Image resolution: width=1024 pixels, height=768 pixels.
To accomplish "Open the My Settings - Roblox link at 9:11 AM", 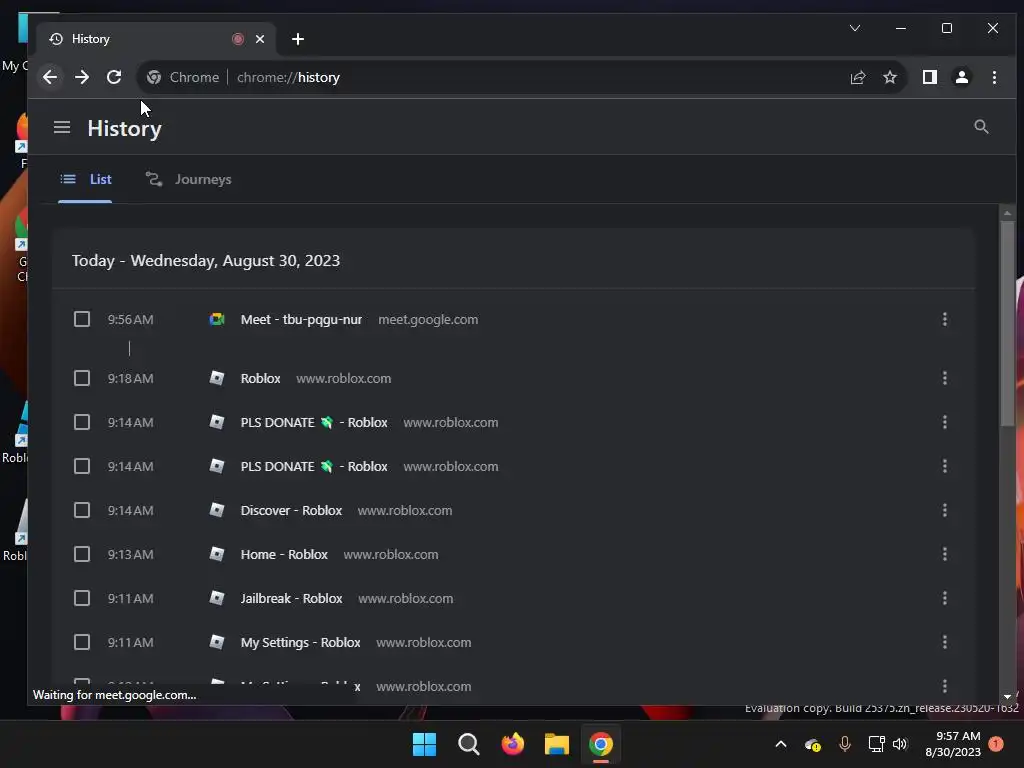I will tap(300, 643).
